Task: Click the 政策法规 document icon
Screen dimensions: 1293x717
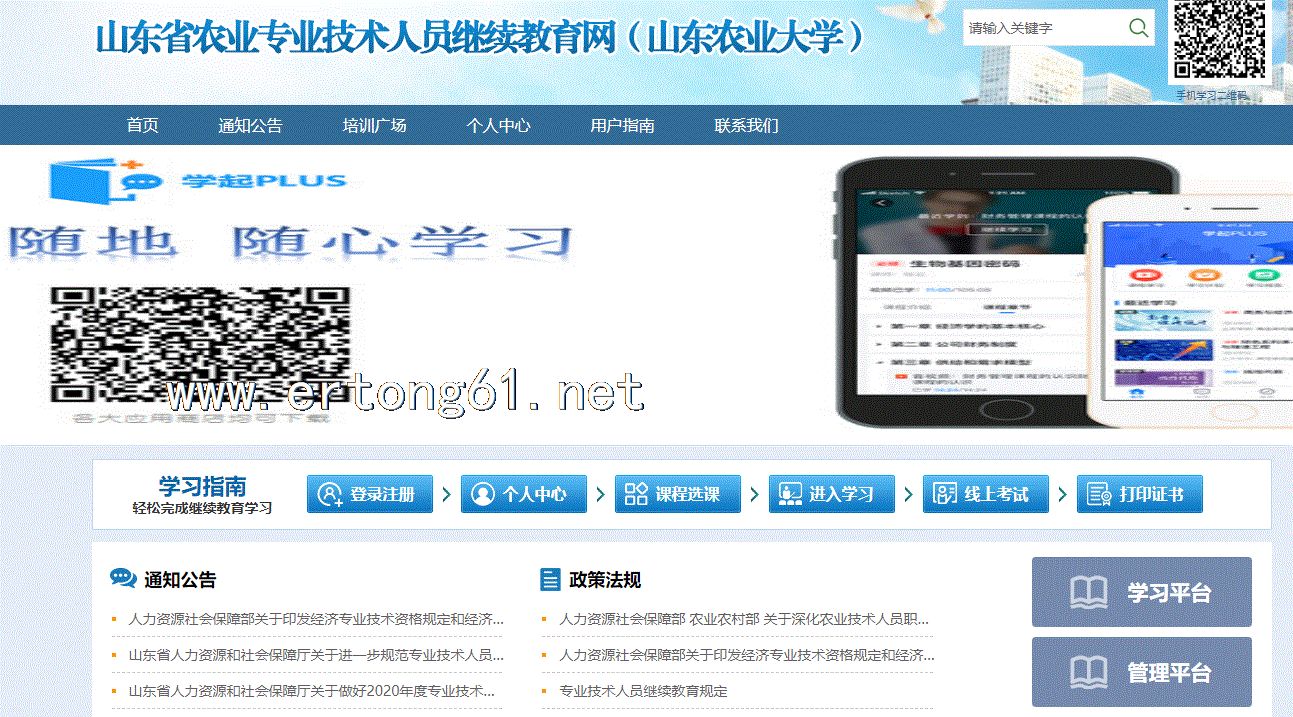Action: [x=550, y=579]
